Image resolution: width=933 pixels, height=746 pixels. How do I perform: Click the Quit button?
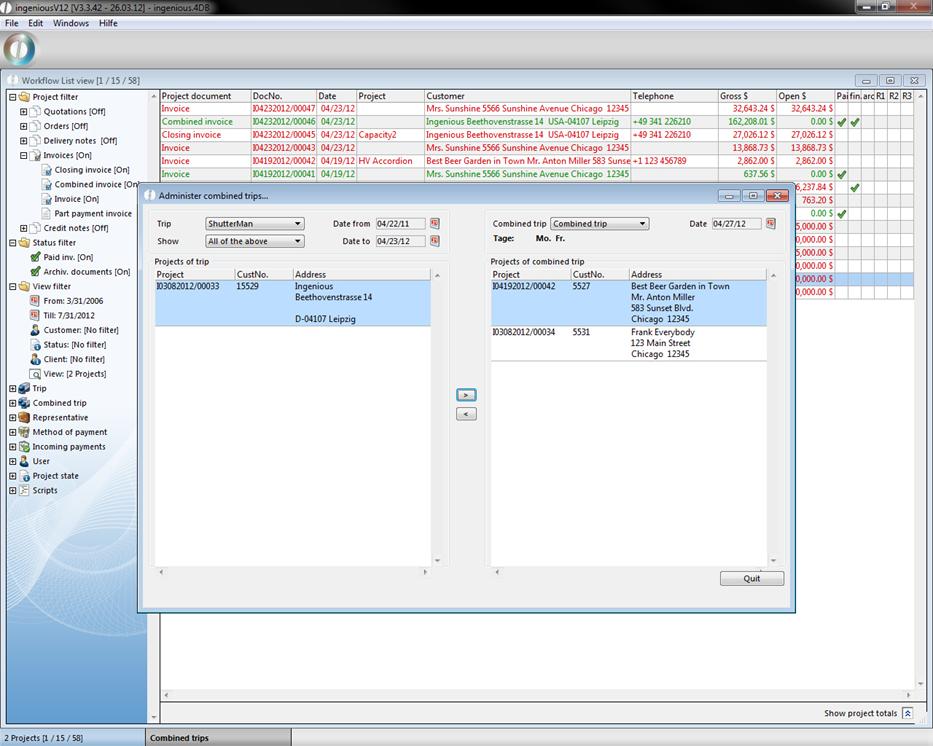point(751,578)
